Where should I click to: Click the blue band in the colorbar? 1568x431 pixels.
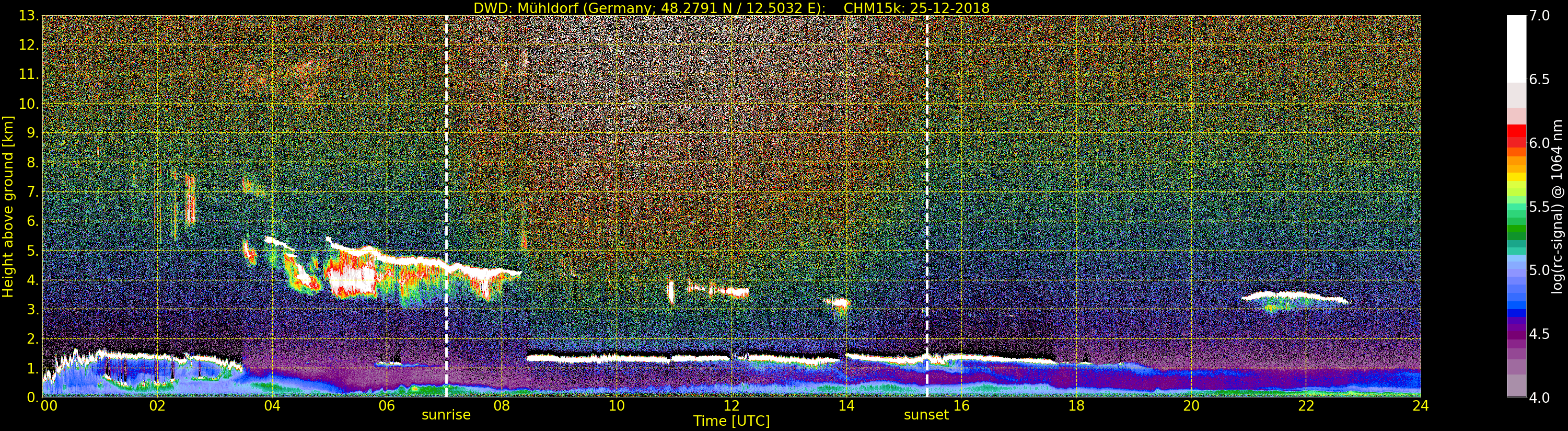[1516, 302]
